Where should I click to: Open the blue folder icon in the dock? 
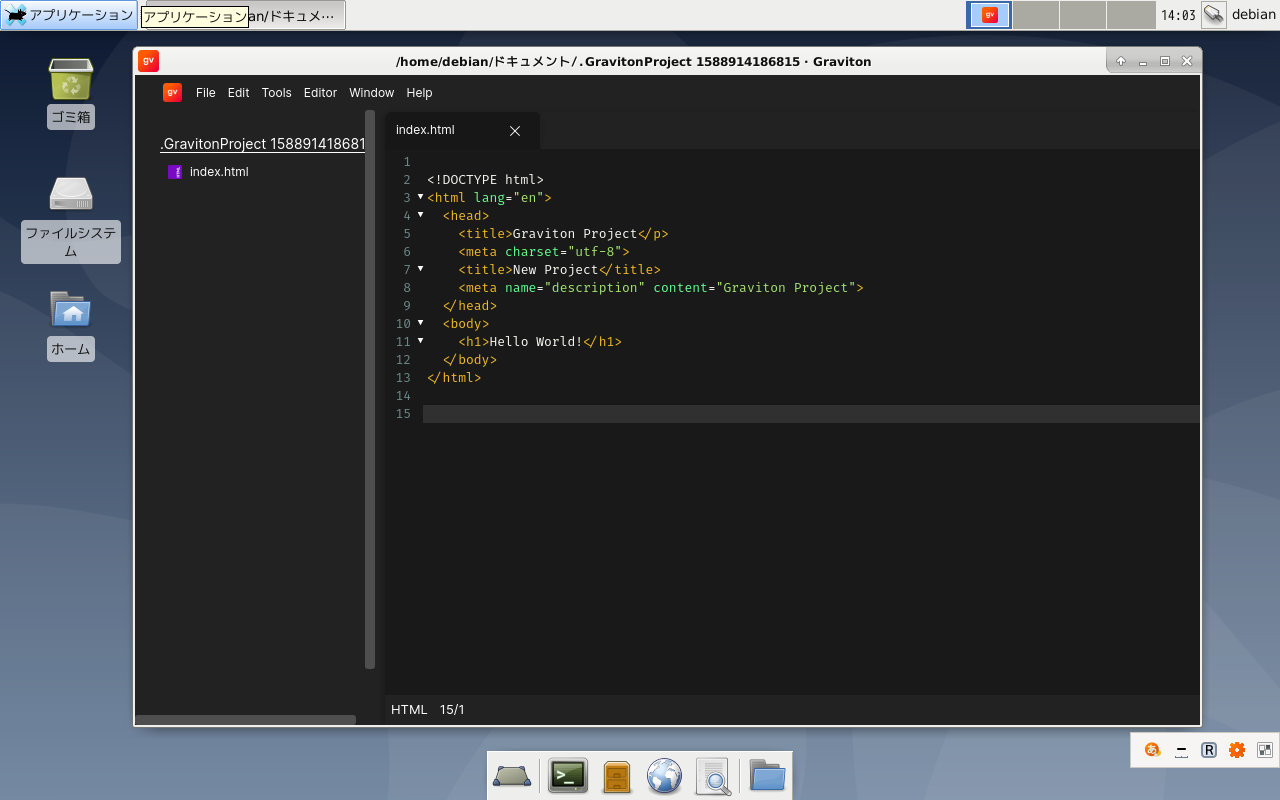(x=767, y=776)
